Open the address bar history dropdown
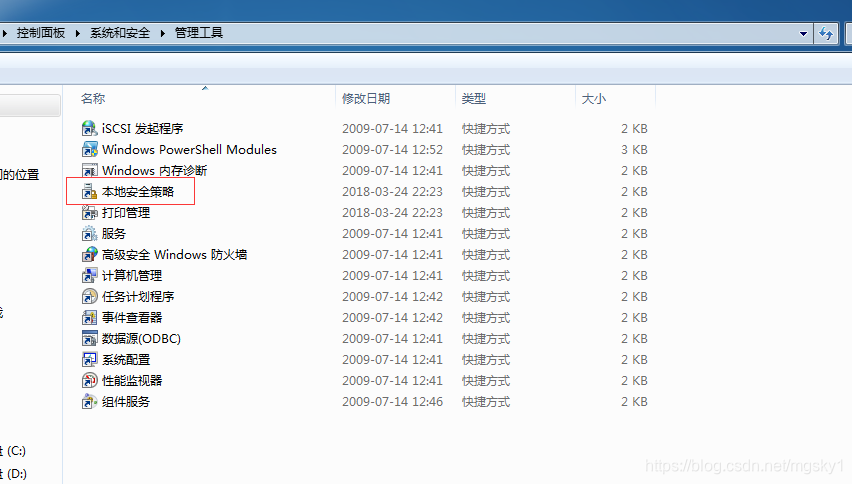This screenshot has height=484, width=852. pyautogui.click(x=803, y=34)
